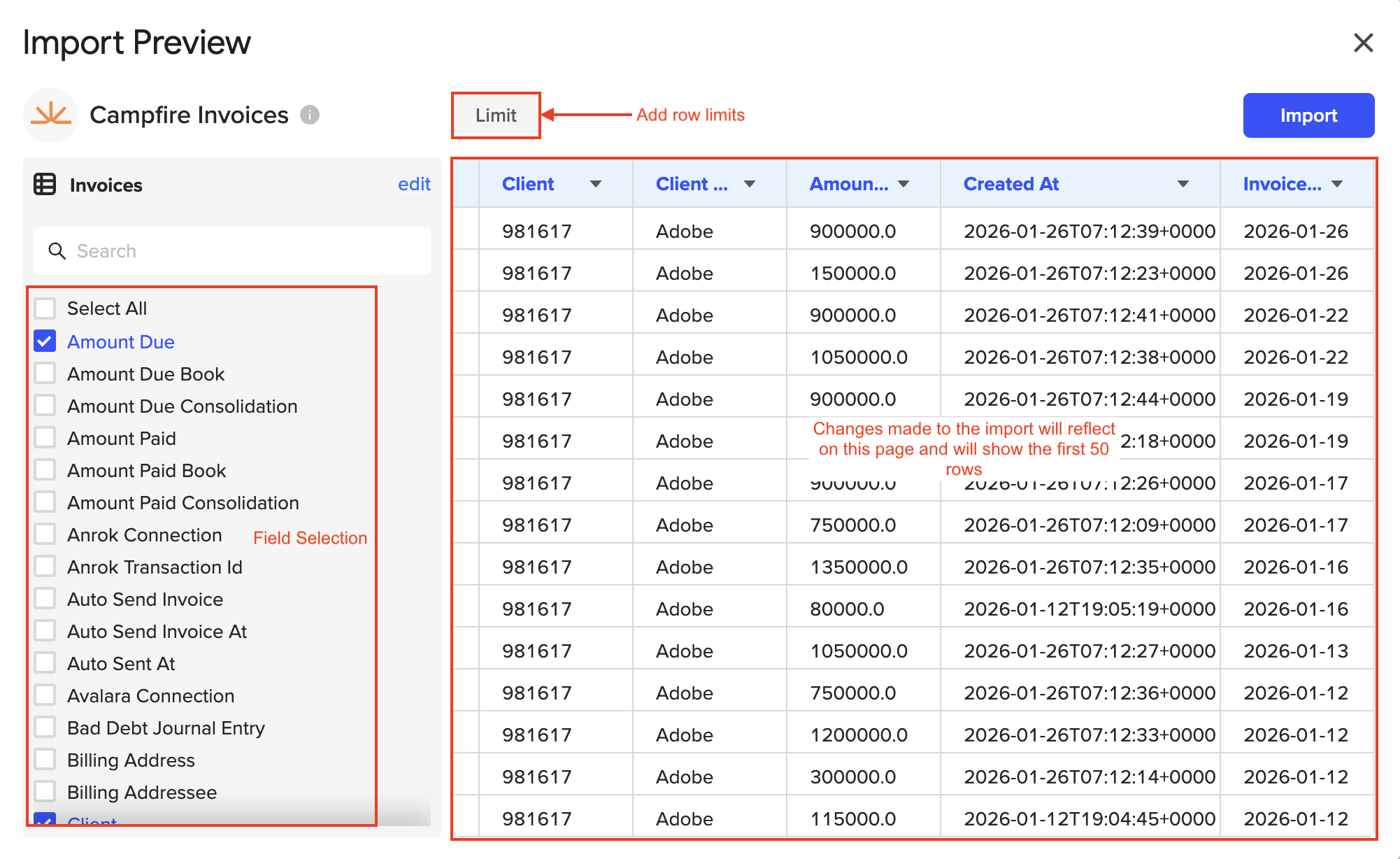Click the Campfire logo icon

point(50,115)
